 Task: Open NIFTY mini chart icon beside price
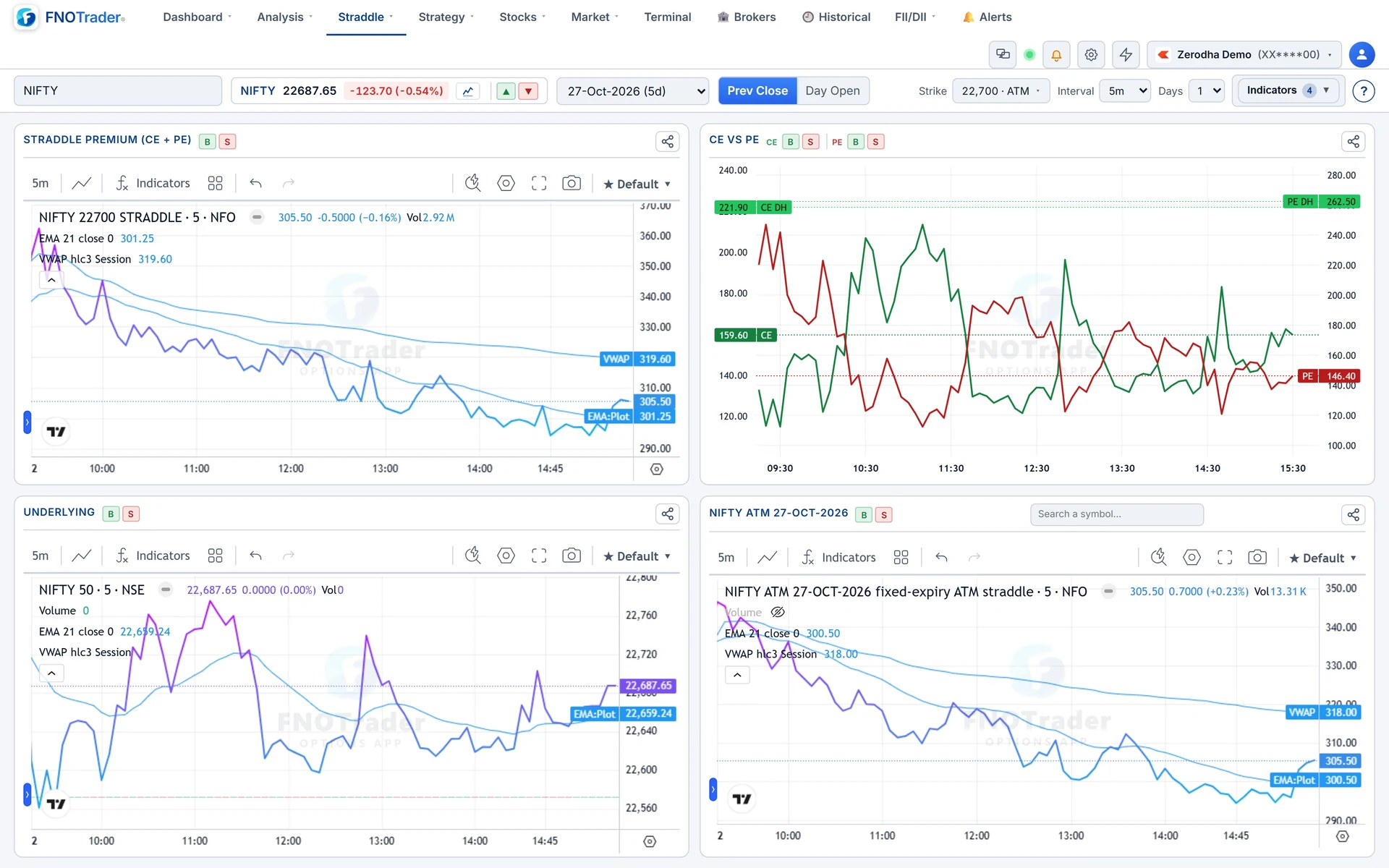click(x=468, y=91)
